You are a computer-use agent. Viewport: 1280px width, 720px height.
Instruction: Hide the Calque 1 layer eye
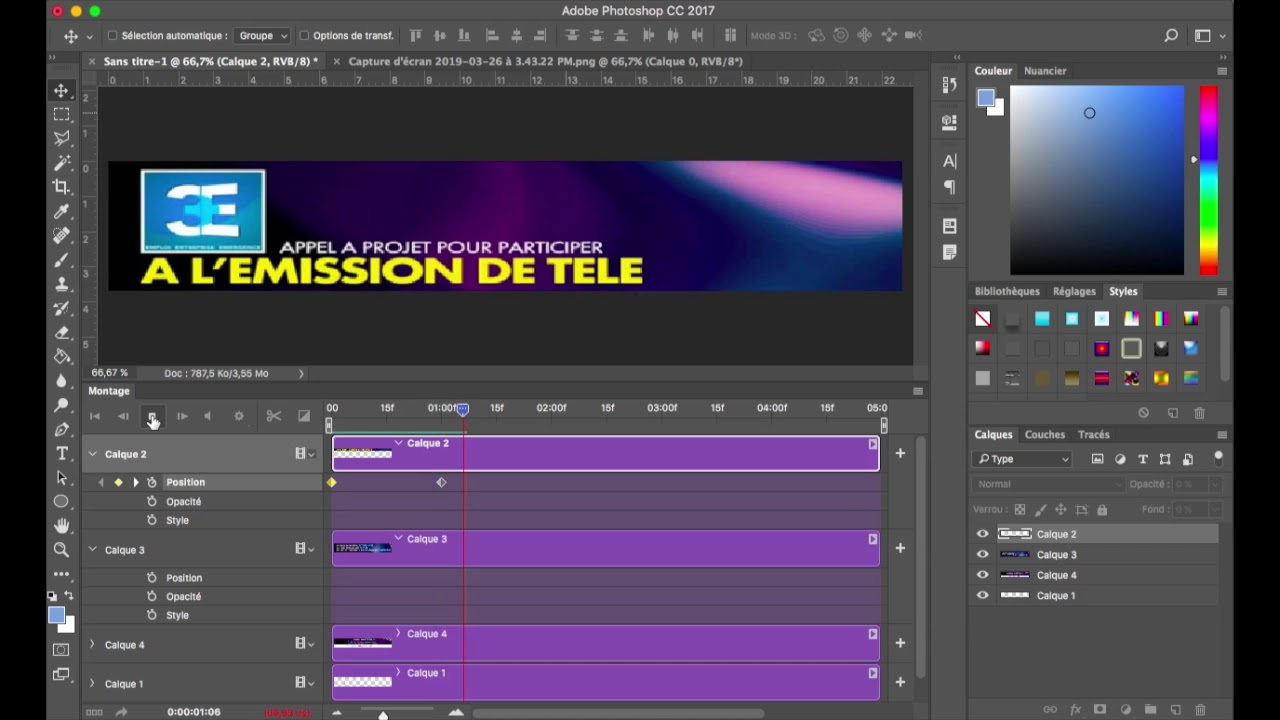point(982,595)
